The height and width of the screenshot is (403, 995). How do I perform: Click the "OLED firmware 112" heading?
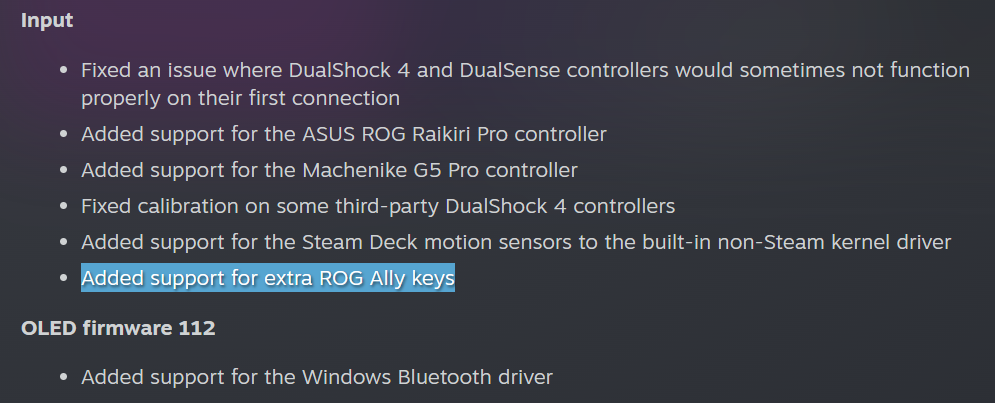click(x=118, y=328)
